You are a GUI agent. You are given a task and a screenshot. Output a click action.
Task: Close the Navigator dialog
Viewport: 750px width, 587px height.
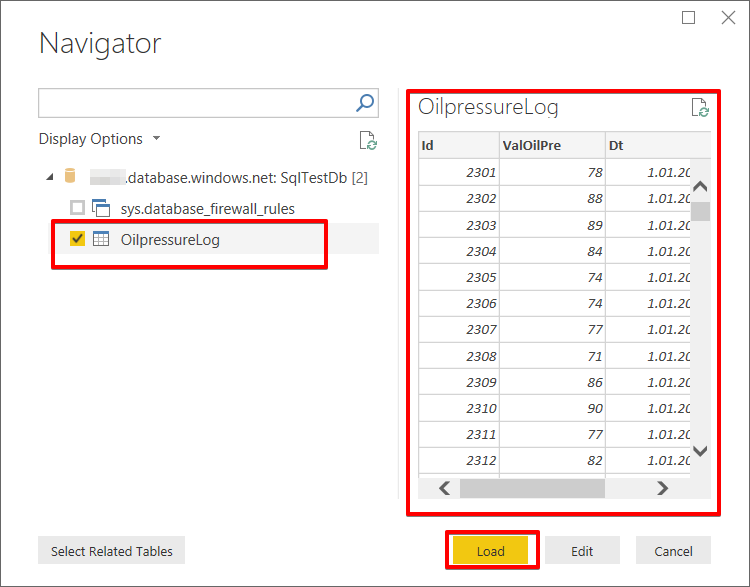(x=728, y=18)
